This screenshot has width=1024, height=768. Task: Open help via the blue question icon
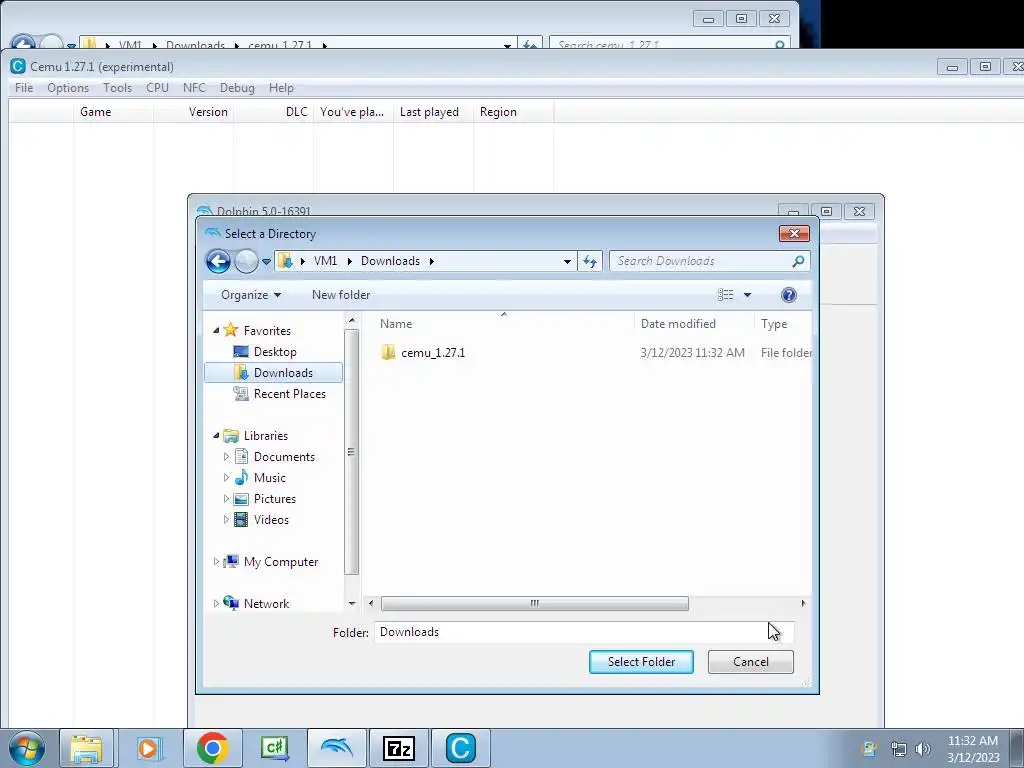click(x=789, y=295)
